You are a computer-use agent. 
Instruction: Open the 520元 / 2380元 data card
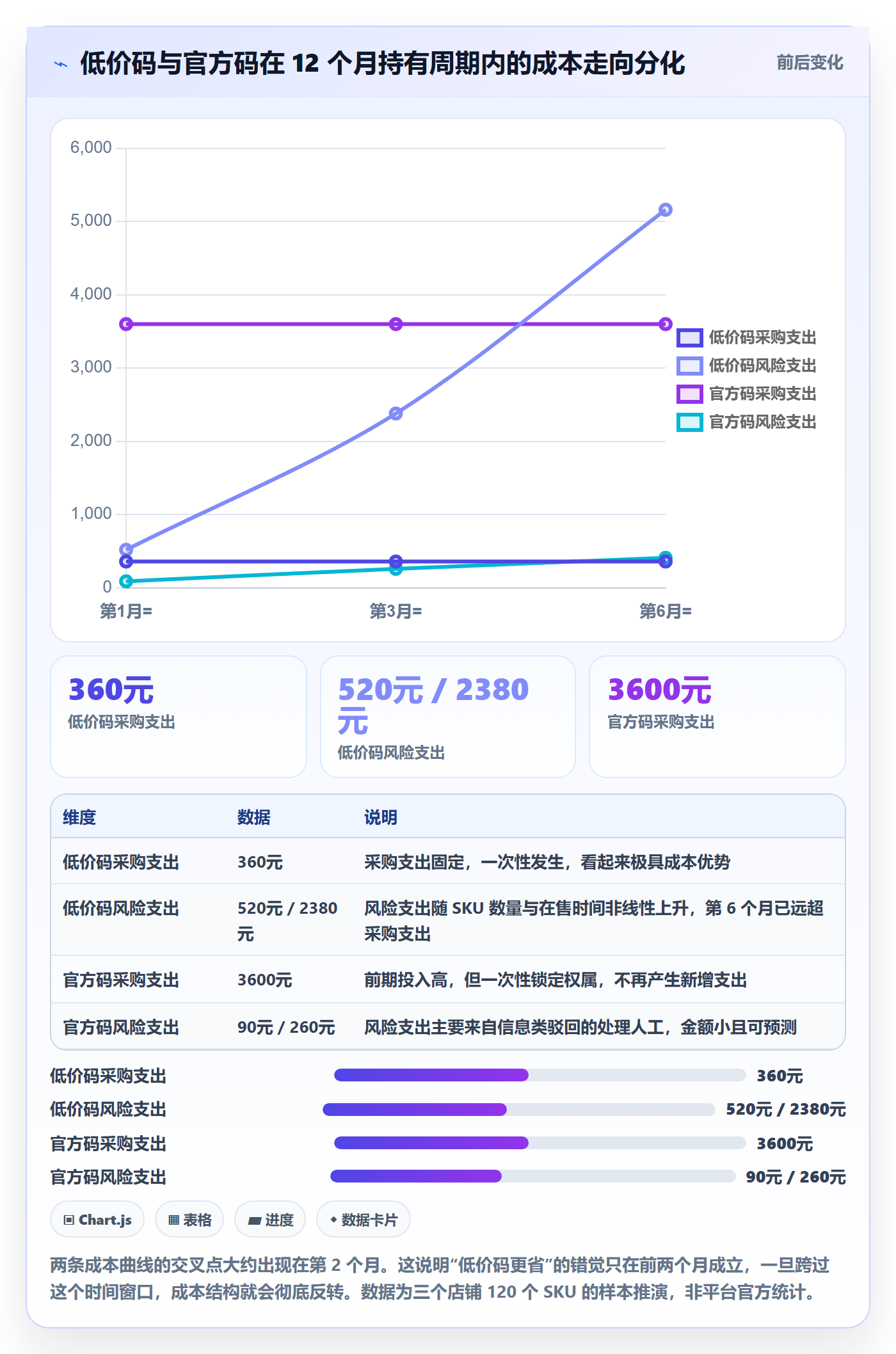tap(448, 717)
